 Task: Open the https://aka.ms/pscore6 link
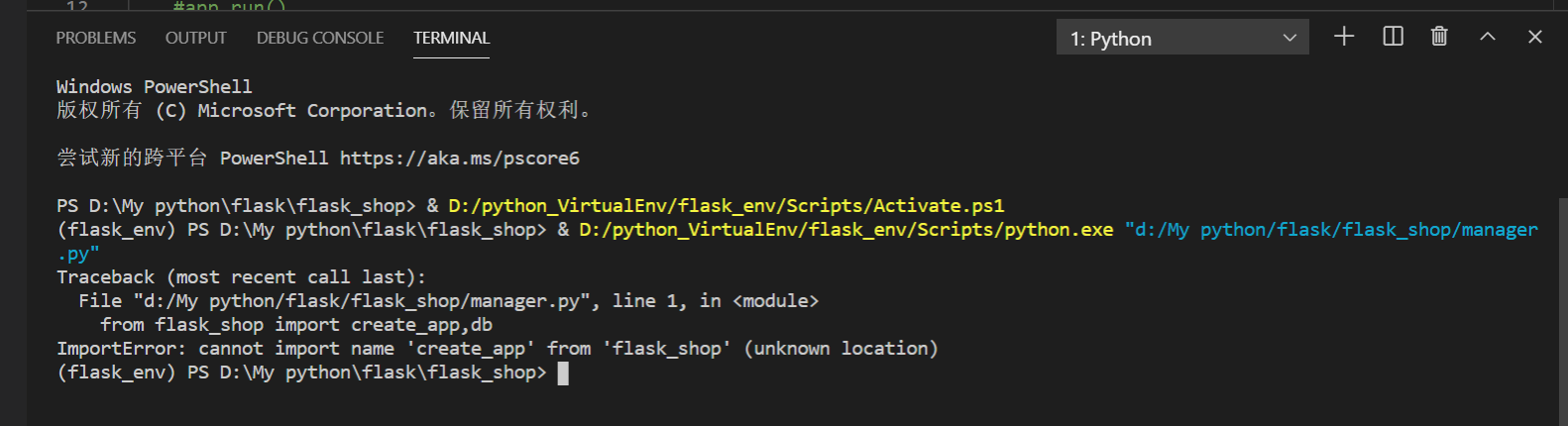[460, 159]
